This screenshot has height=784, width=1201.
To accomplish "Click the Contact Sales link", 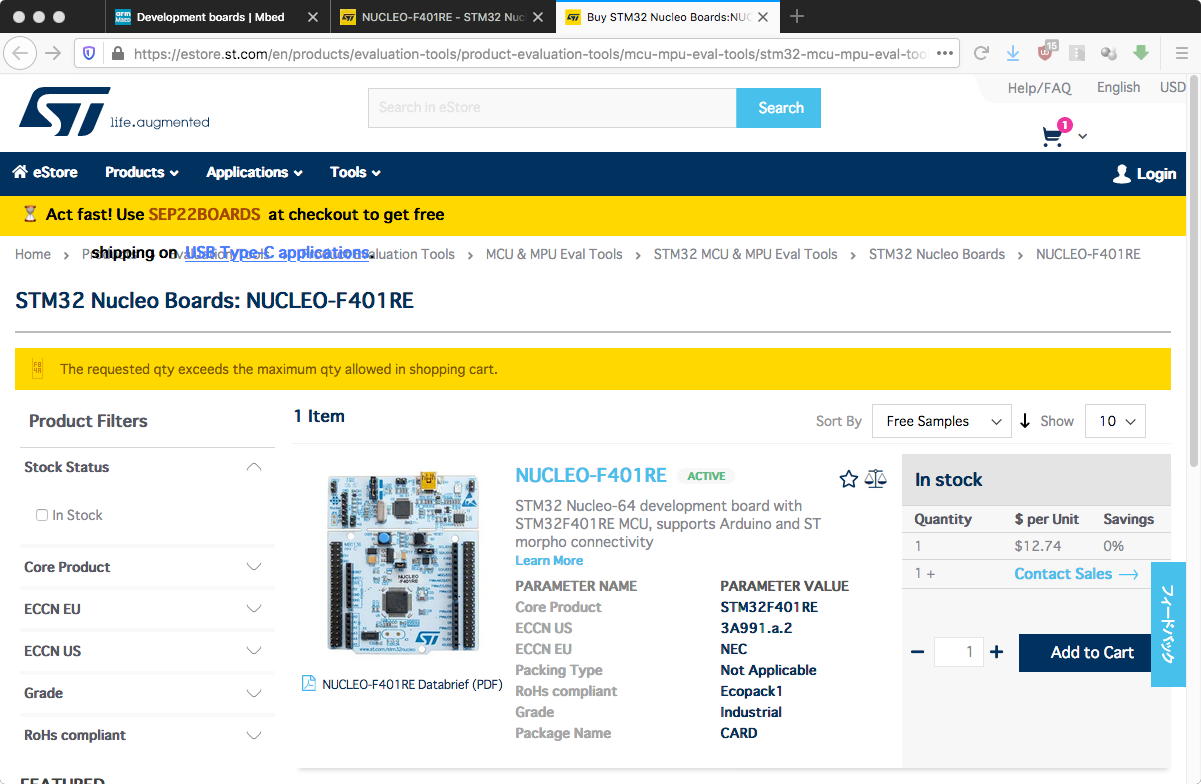I will [1063, 573].
